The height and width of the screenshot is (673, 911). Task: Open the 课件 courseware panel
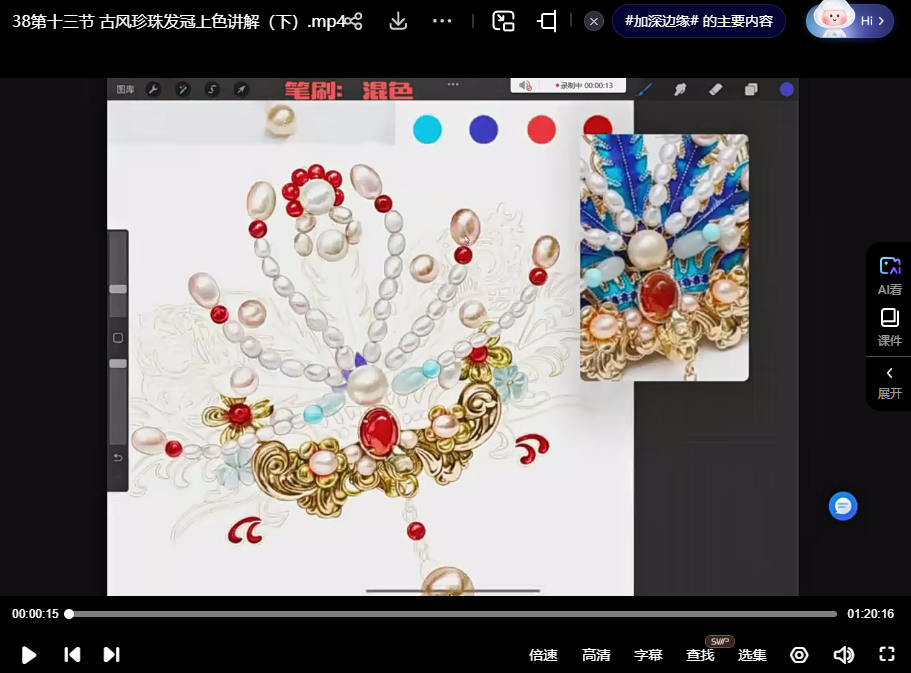tap(890, 327)
